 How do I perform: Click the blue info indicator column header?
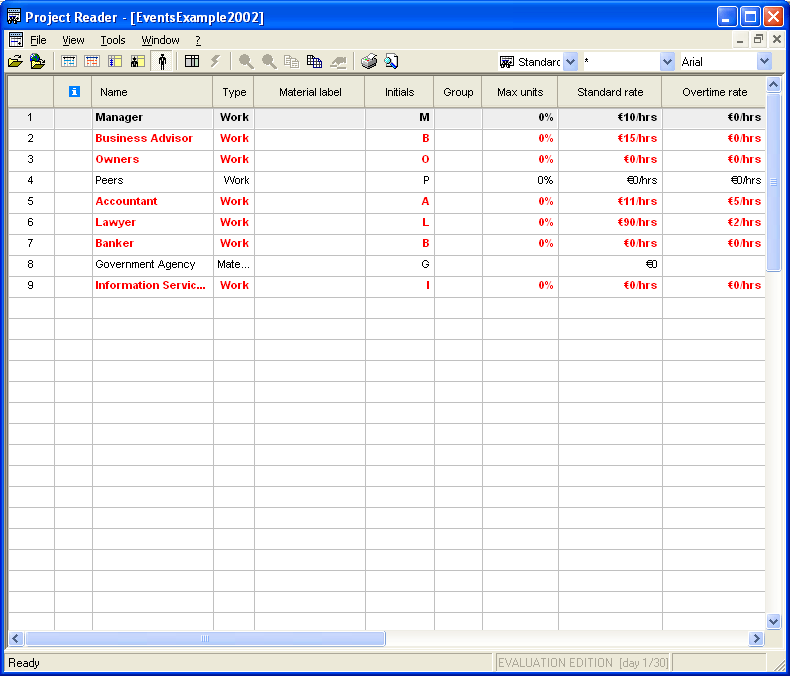point(74,91)
